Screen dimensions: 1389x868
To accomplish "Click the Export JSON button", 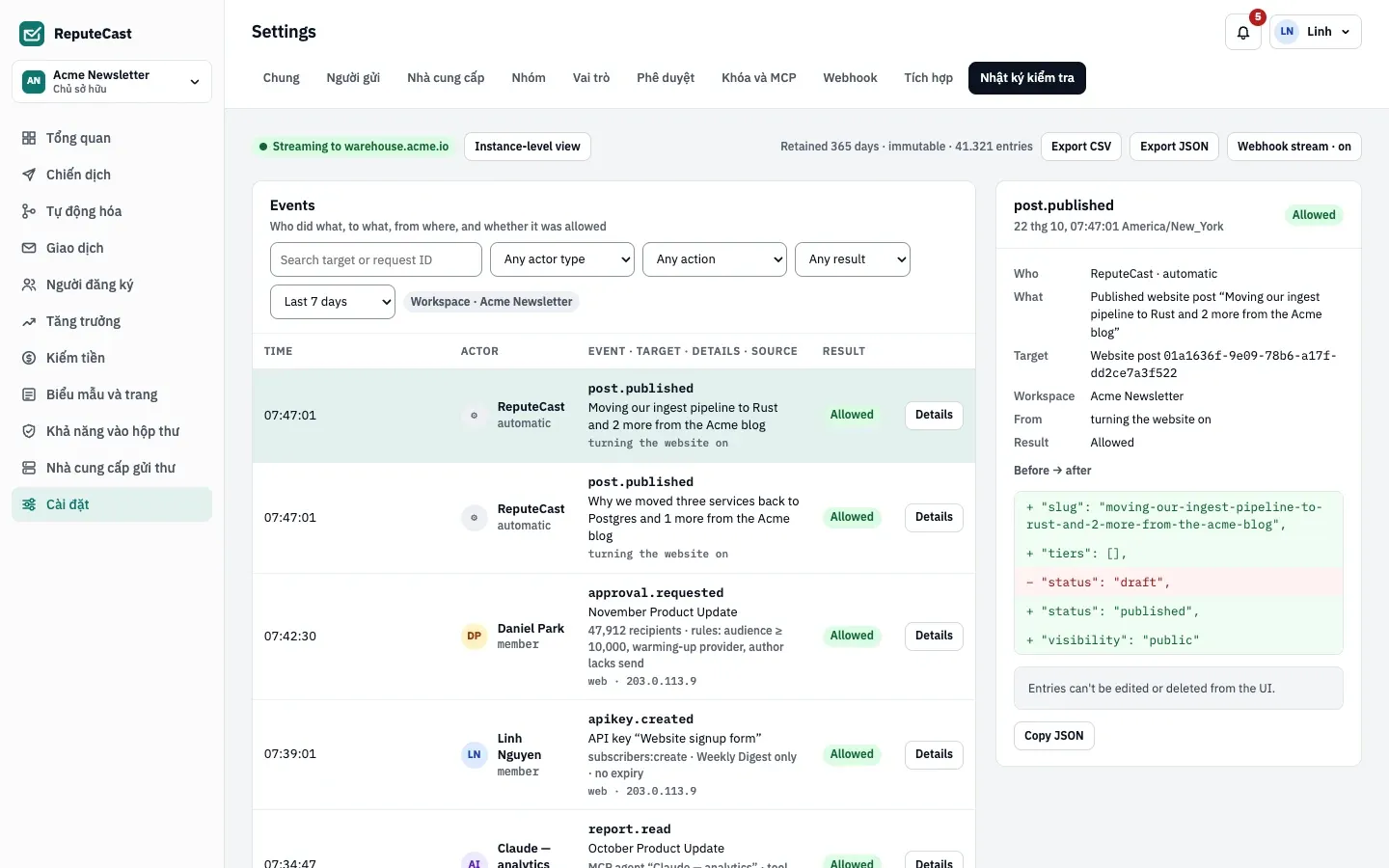I will coord(1174,147).
